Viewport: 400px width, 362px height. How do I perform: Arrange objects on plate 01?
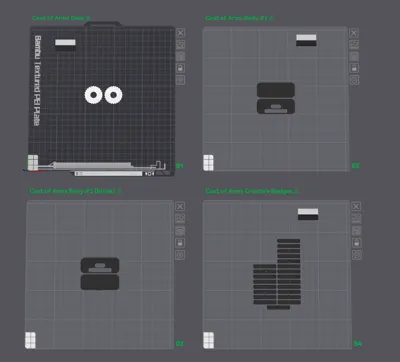click(180, 56)
